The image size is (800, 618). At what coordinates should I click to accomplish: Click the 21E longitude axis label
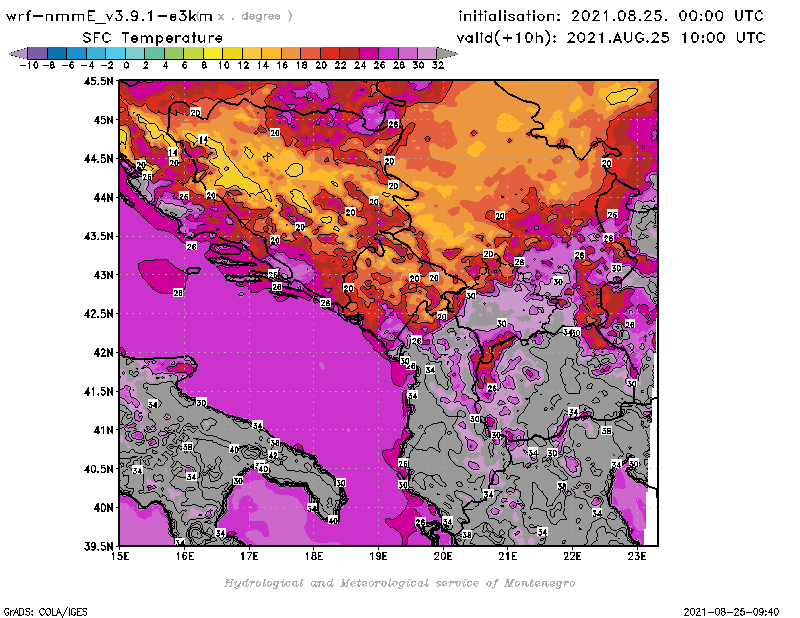(508, 556)
